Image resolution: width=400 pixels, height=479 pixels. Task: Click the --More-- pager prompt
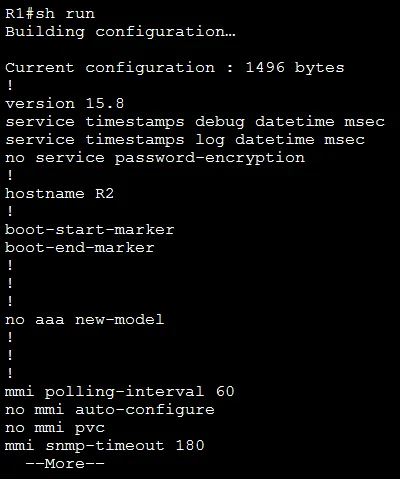point(65,464)
